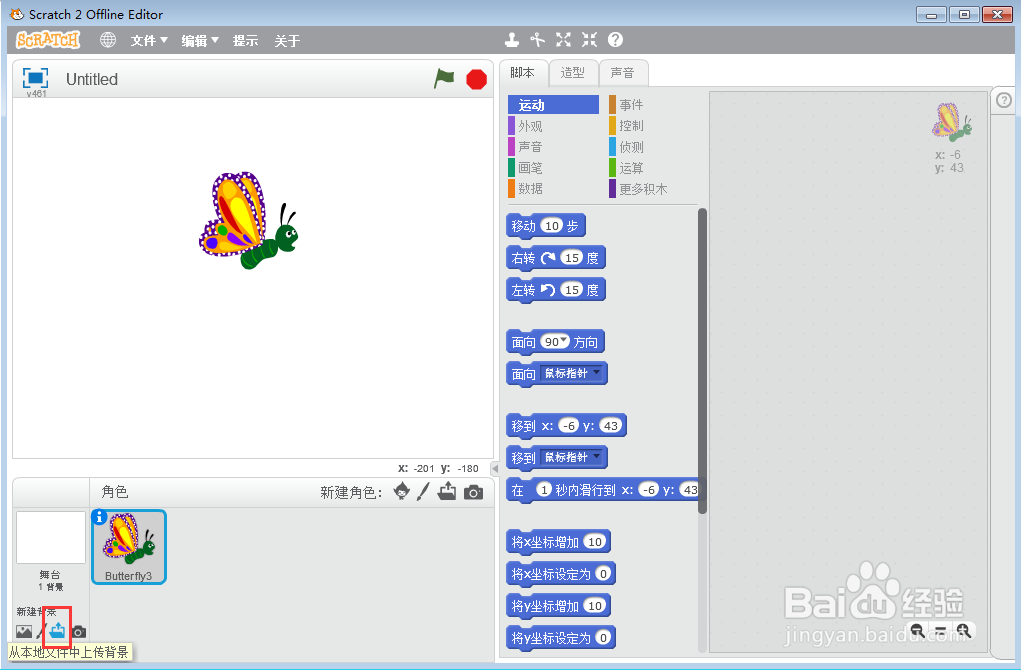Click the blocks palette vertical scrollbar
This screenshot has width=1021, height=670.
pos(702,360)
